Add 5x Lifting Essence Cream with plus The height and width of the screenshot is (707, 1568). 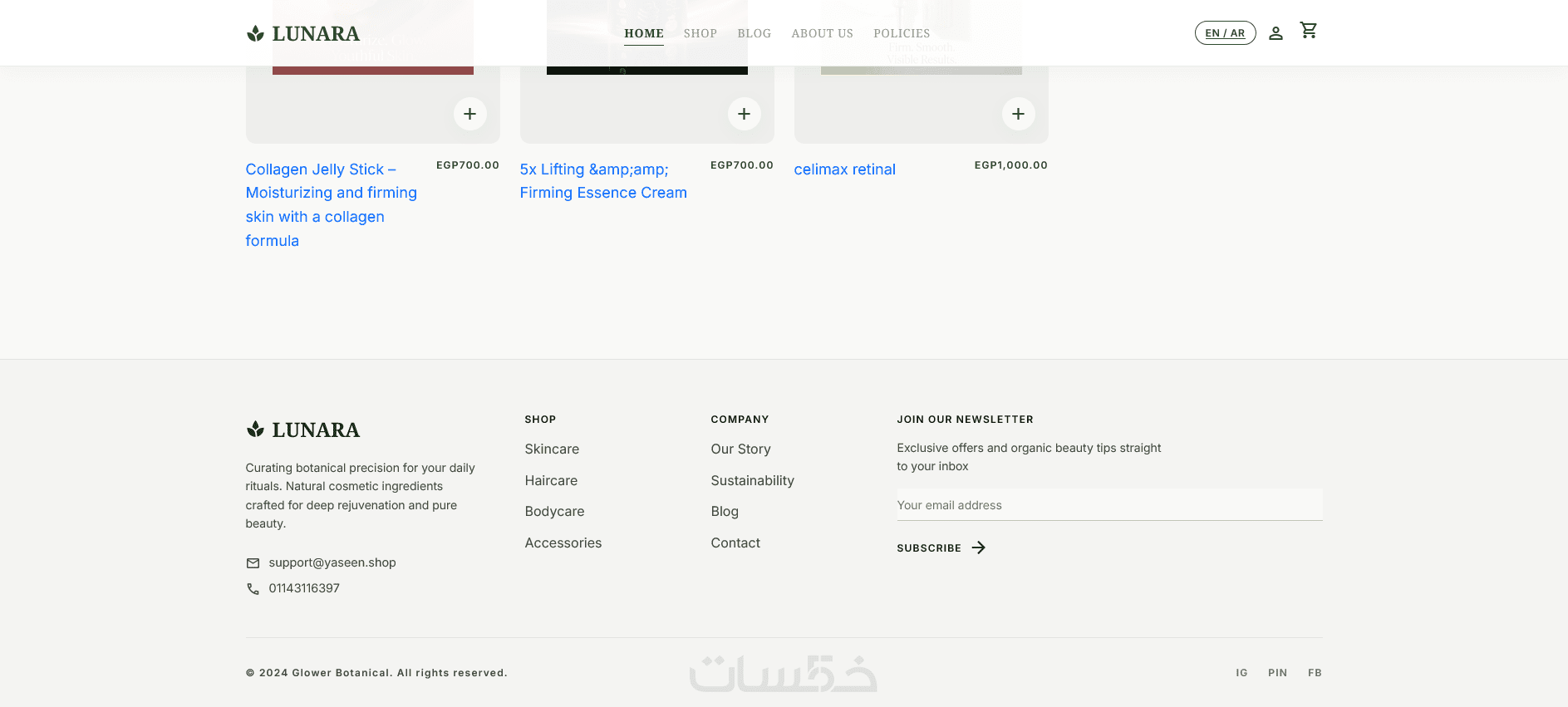coord(745,114)
